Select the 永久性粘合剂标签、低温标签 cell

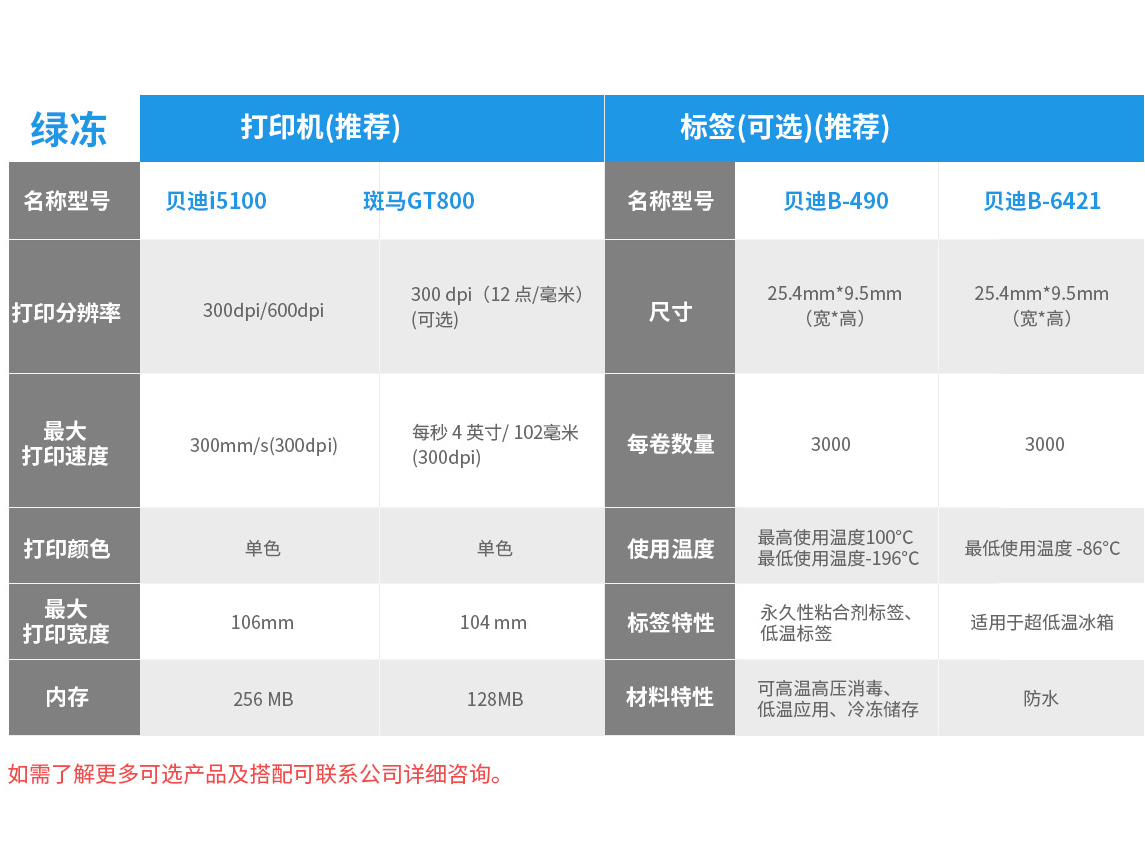point(835,622)
